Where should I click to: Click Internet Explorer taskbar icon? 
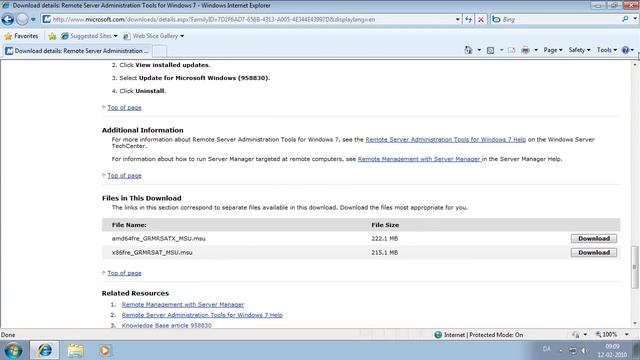(44, 350)
